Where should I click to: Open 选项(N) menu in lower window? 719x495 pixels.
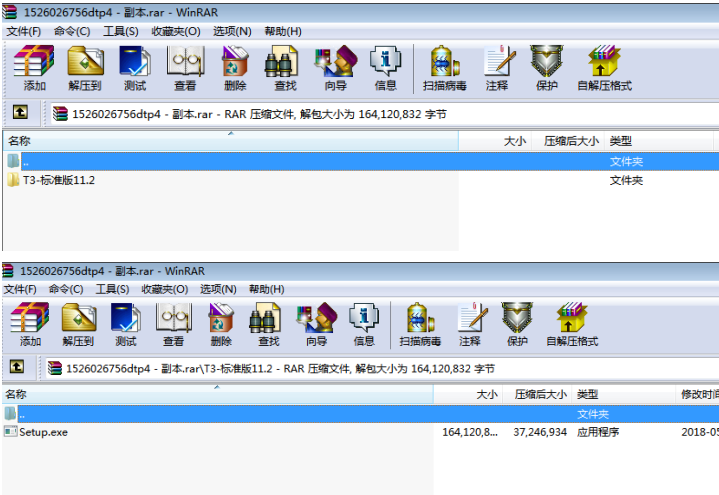coord(218,289)
